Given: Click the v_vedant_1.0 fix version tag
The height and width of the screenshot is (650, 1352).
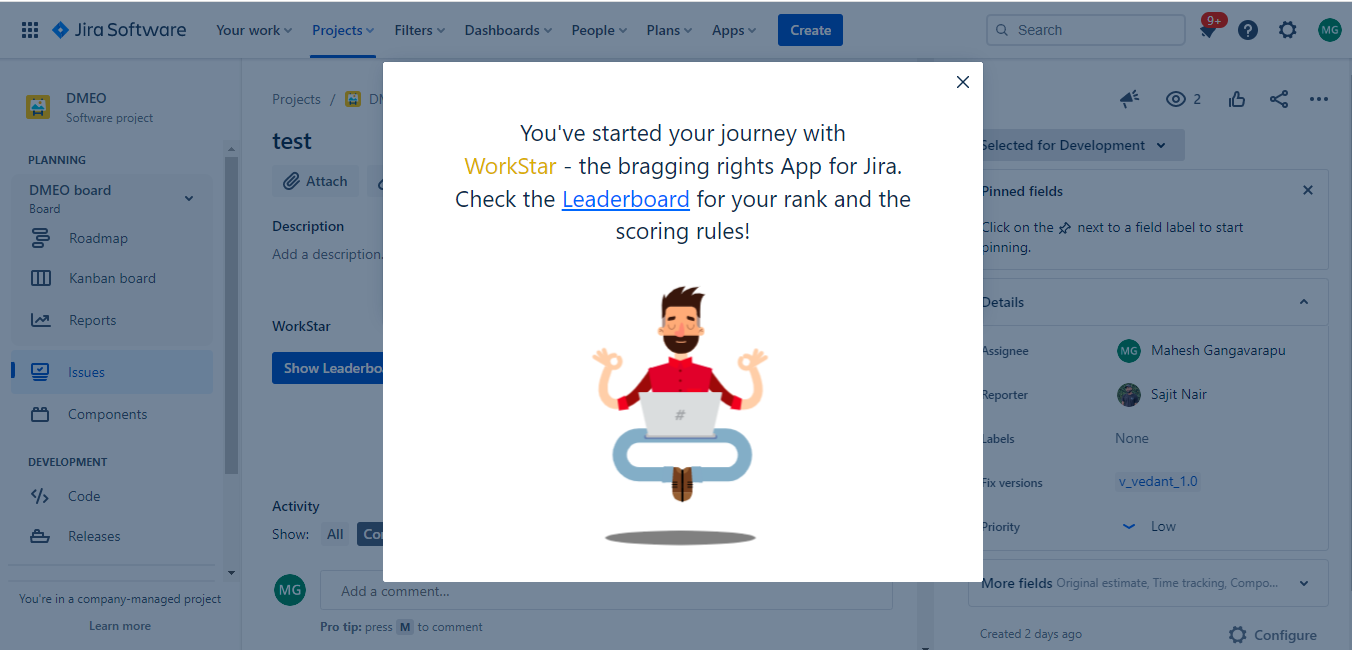Looking at the screenshot, I should click(x=1158, y=481).
